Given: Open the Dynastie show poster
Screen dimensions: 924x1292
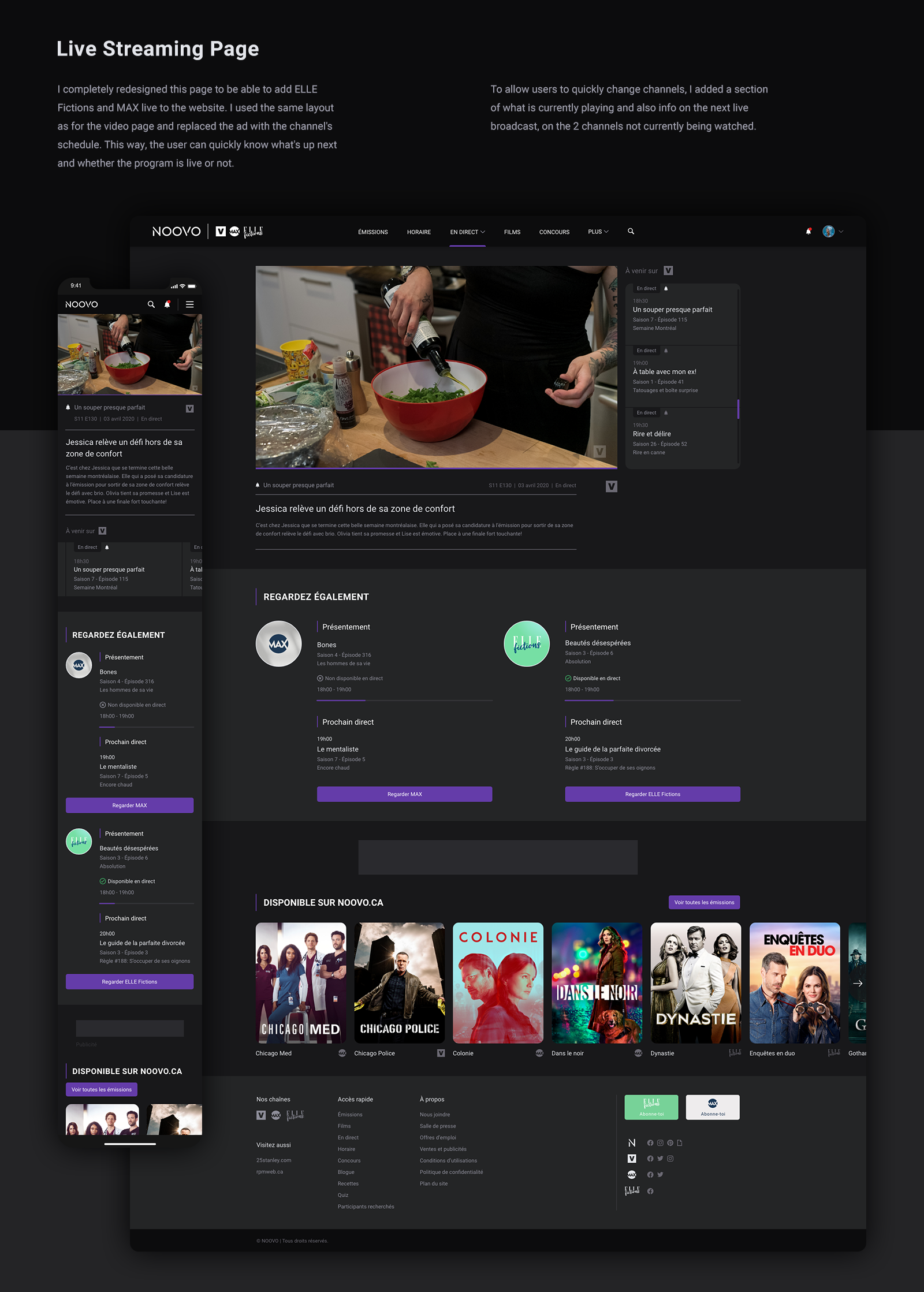Looking at the screenshot, I should pyautogui.click(x=695, y=982).
